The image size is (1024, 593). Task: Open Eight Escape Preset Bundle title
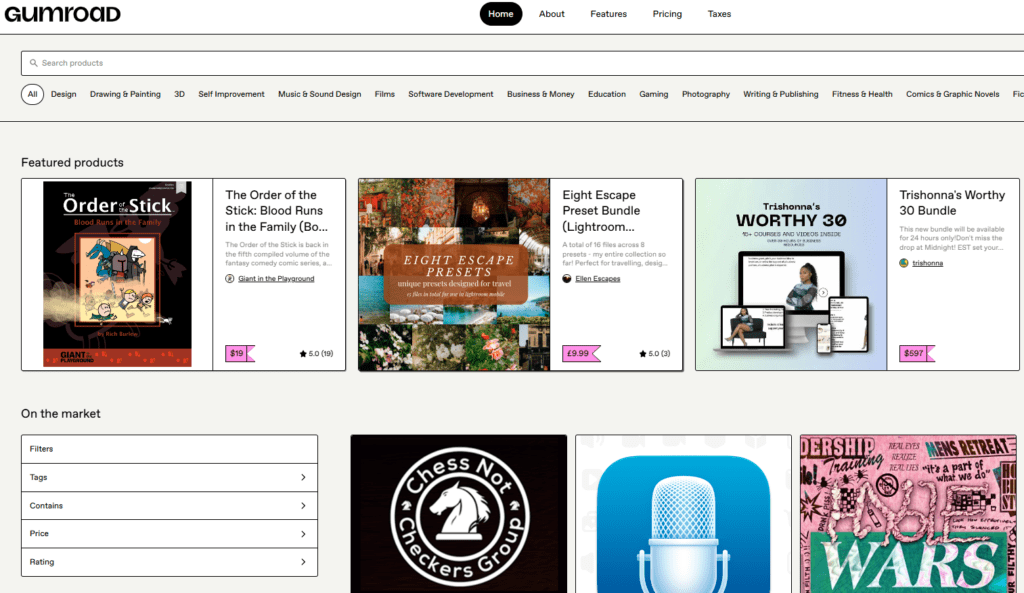pyautogui.click(x=601, y=210)
